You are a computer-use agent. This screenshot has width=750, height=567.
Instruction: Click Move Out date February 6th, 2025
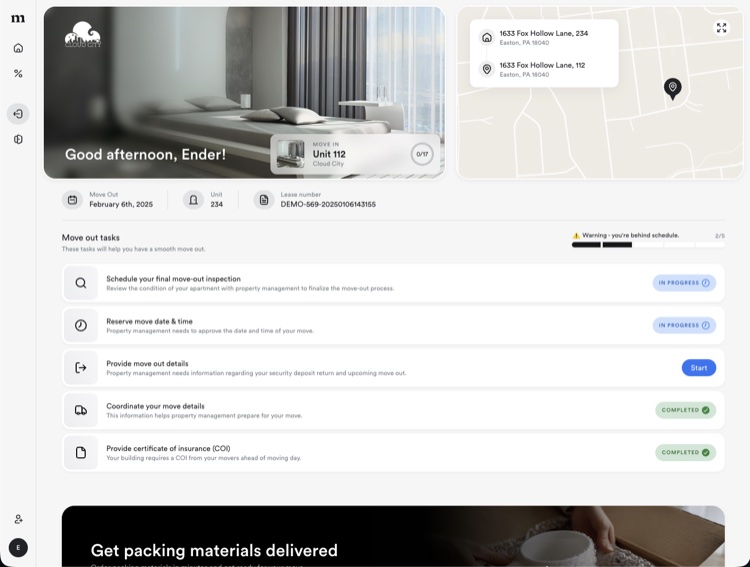pyautogui.click(x=121, y=204)
